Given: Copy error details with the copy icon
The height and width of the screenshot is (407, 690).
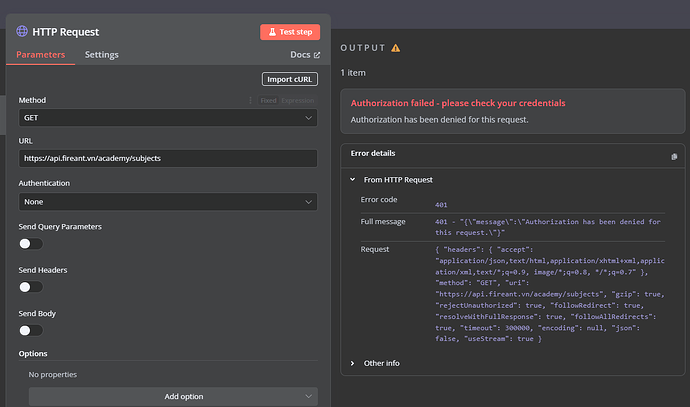Looking at the screenshot, I should pyautogui.click(x=674, y=157).
